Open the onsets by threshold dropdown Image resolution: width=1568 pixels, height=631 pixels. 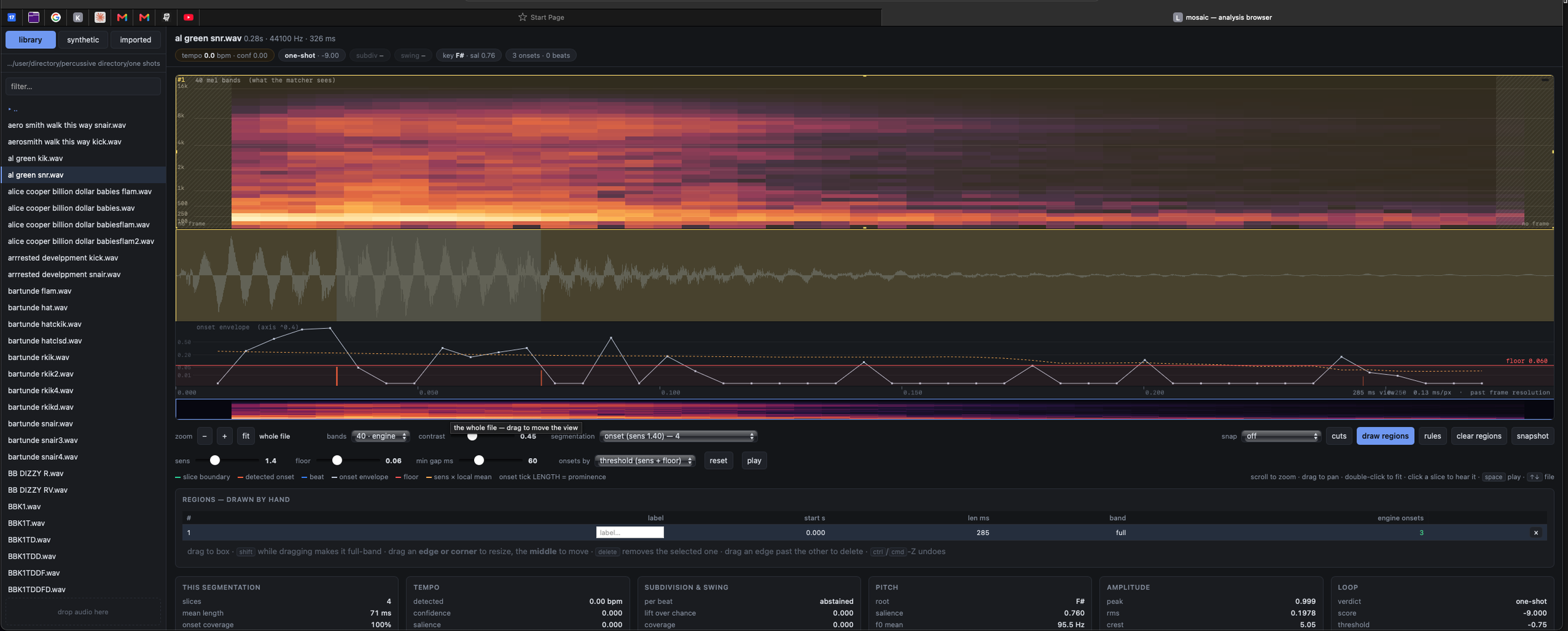[645, 460]
